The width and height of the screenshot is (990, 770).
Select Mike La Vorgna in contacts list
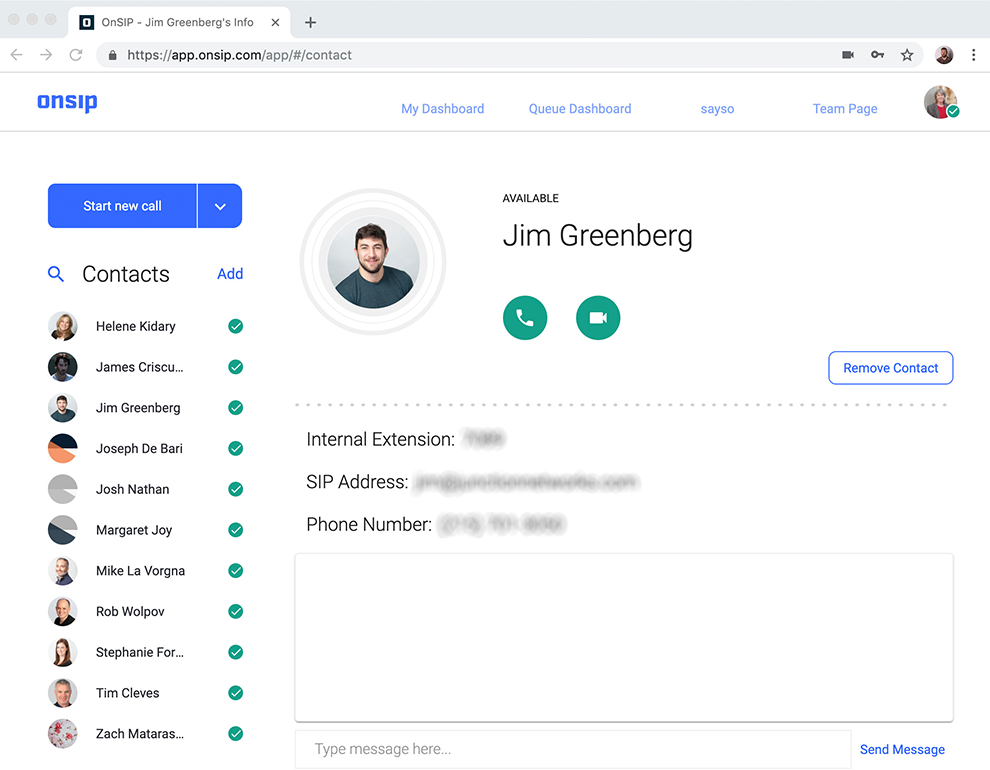145,571
